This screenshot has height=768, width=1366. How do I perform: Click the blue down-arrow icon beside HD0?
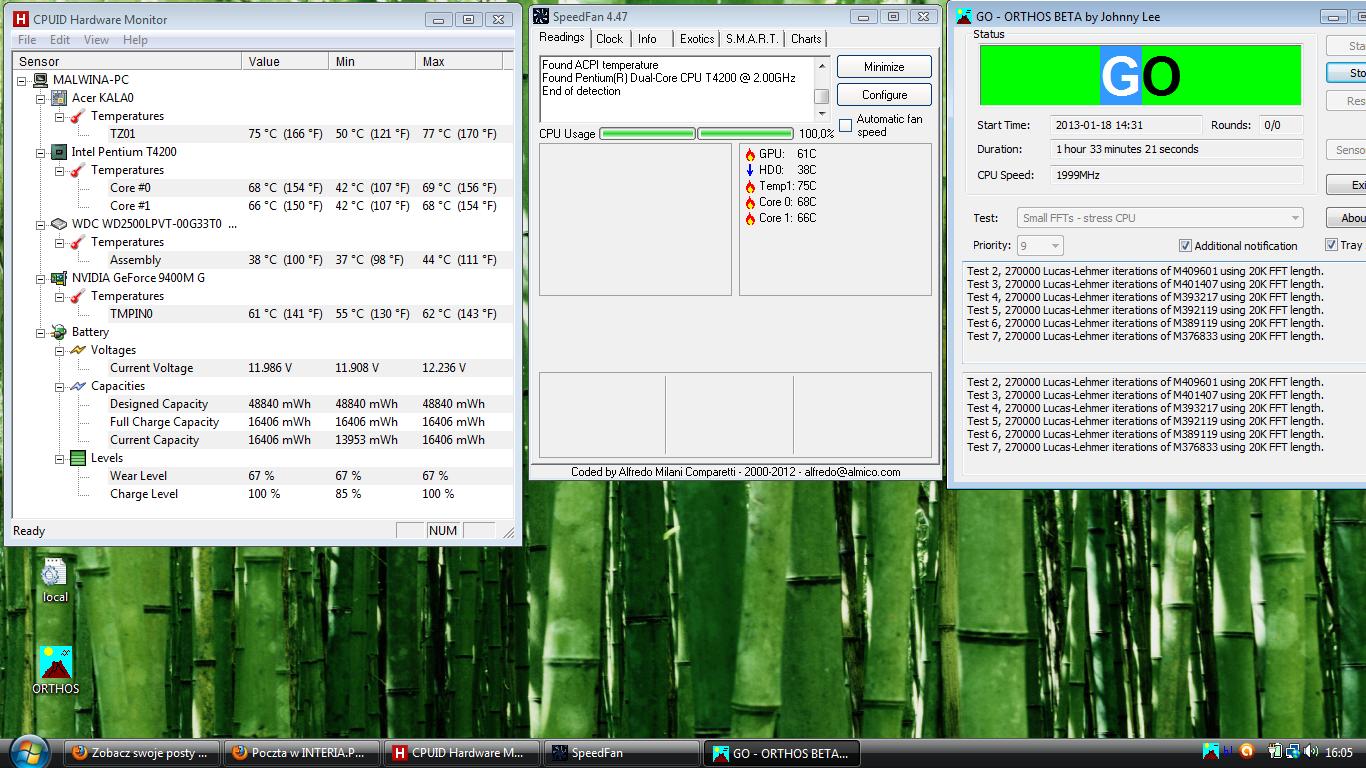click(x=750, y=170)
